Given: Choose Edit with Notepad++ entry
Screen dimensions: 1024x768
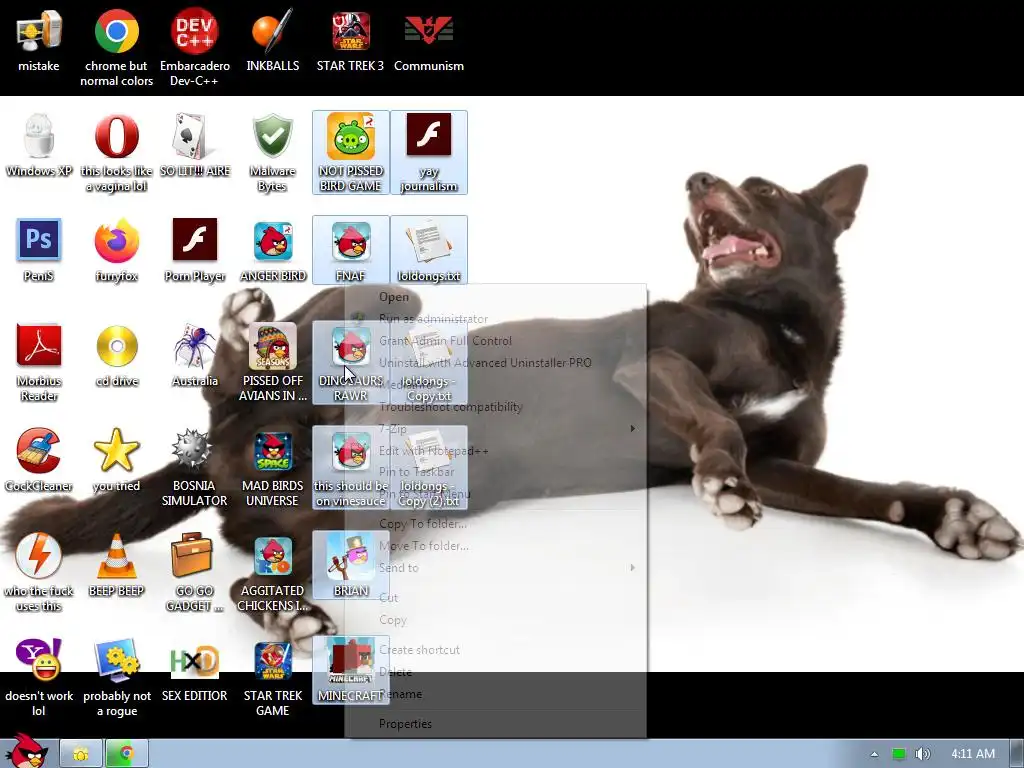Looking at the screenshot, I should [496, 451].
